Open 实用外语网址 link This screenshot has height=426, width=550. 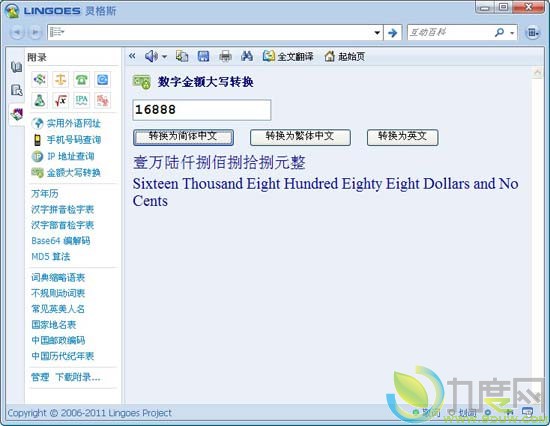click(x=74, y=123)
